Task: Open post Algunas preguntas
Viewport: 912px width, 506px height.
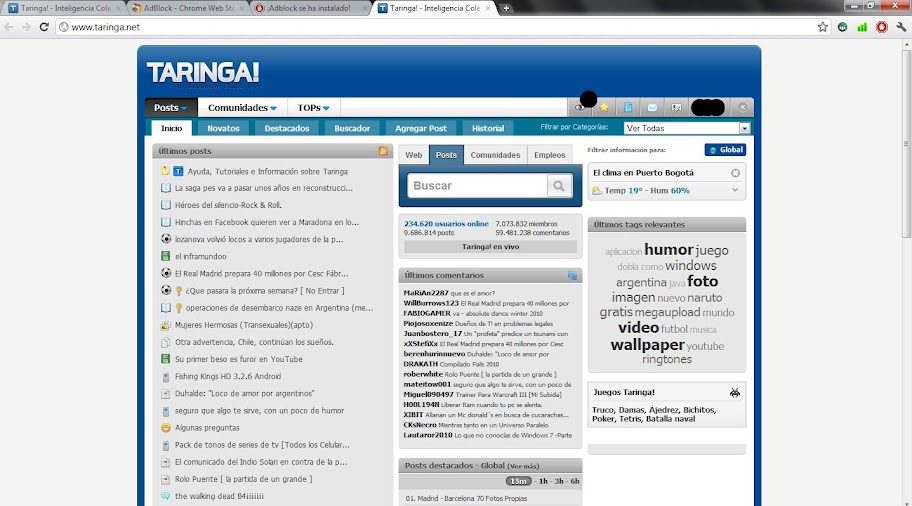Action: coord(207,428)
